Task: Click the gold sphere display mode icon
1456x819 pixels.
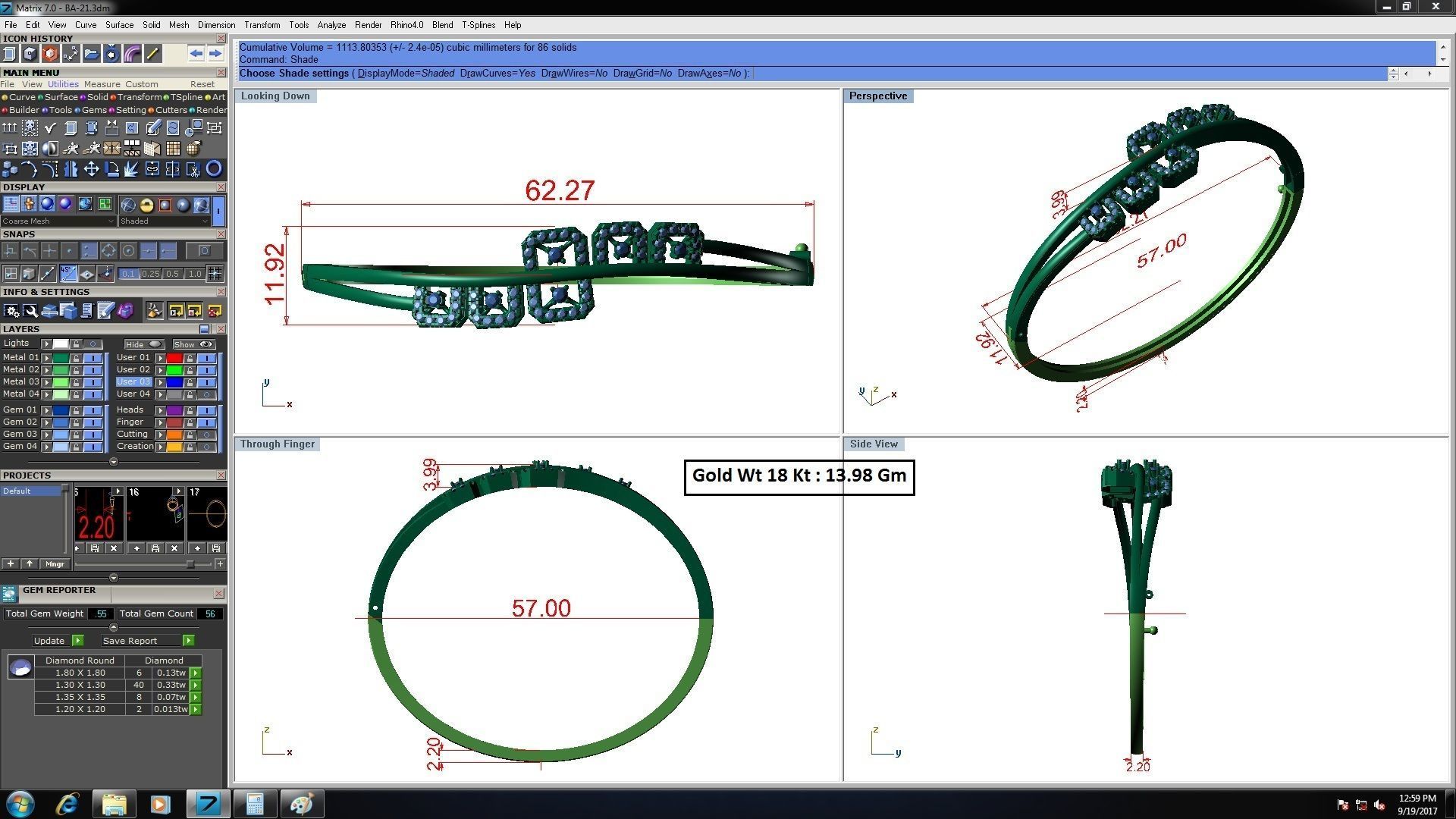Action: [146, 205]
